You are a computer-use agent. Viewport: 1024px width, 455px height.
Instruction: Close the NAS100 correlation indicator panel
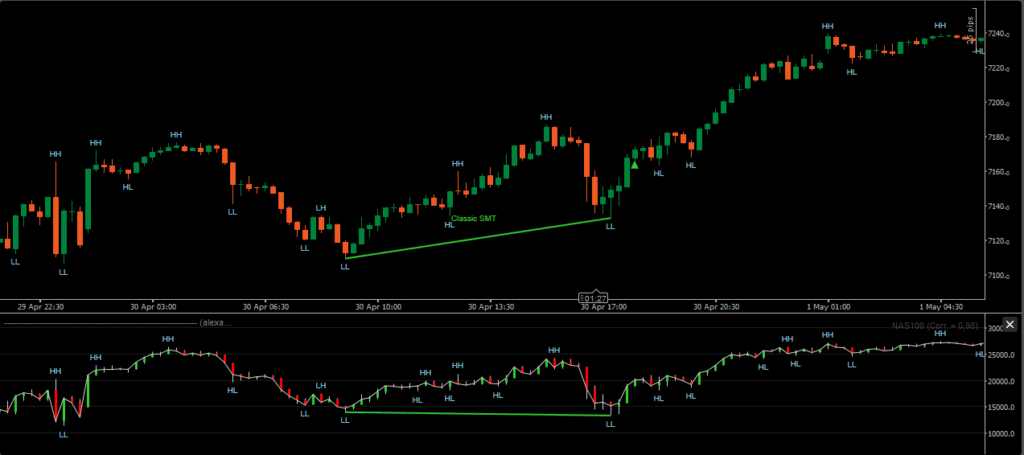[x=1010, y=324]
